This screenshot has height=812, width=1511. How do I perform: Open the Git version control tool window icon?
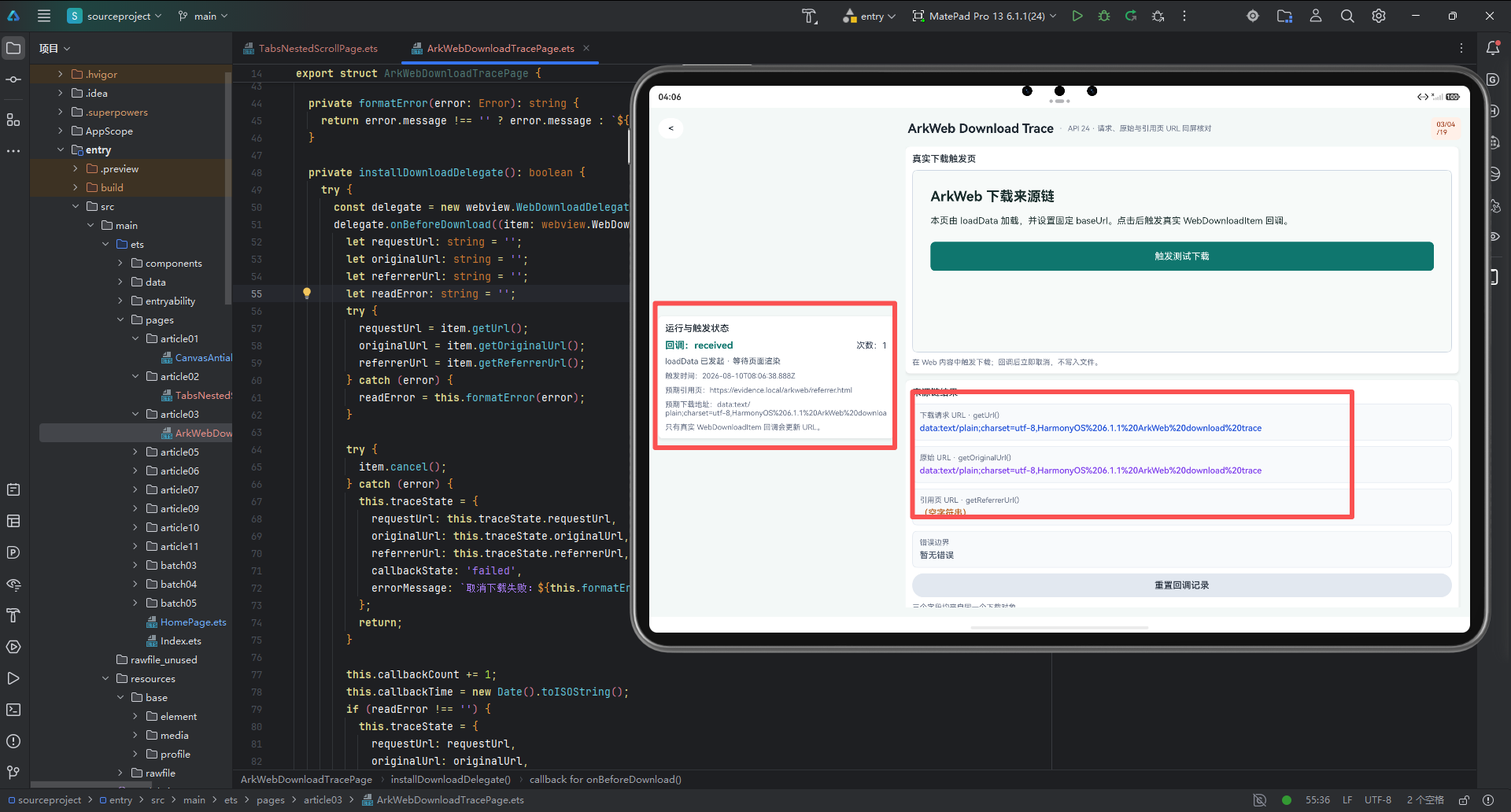coord(13,773)
